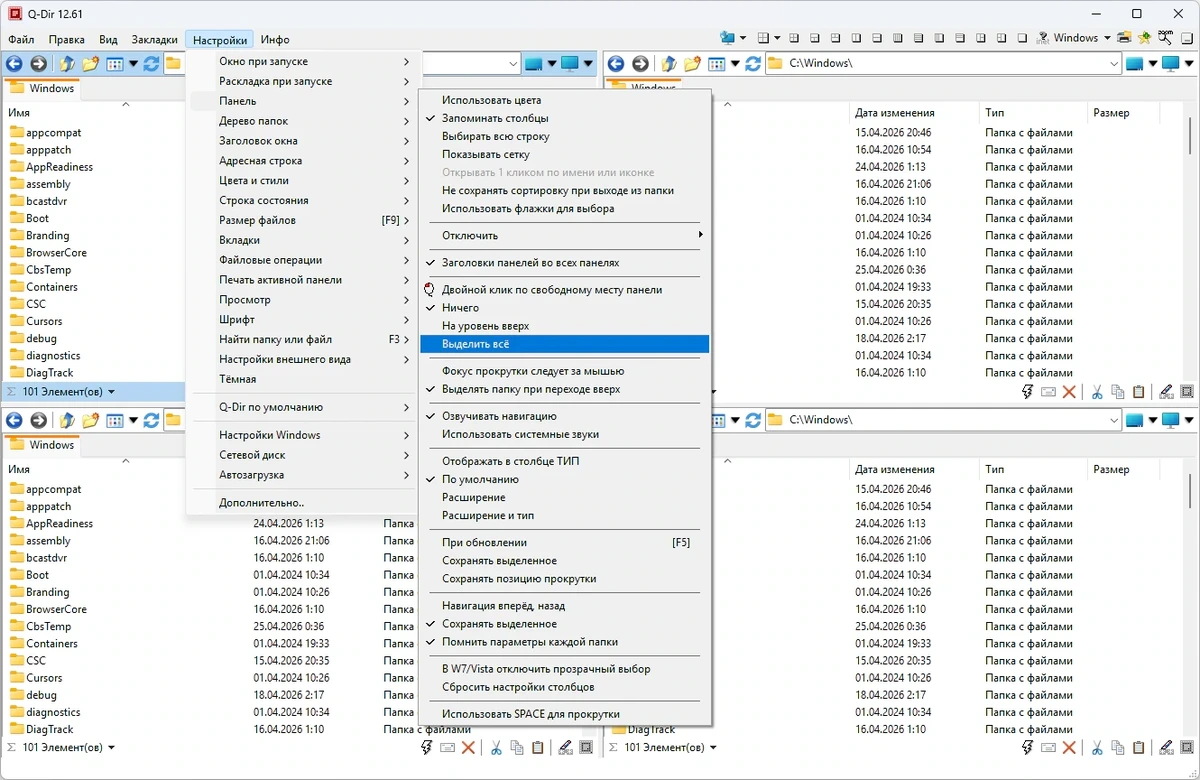Click new-folder icon in top-right panel
The image size is (1200, 780).
tap(692, 64)
